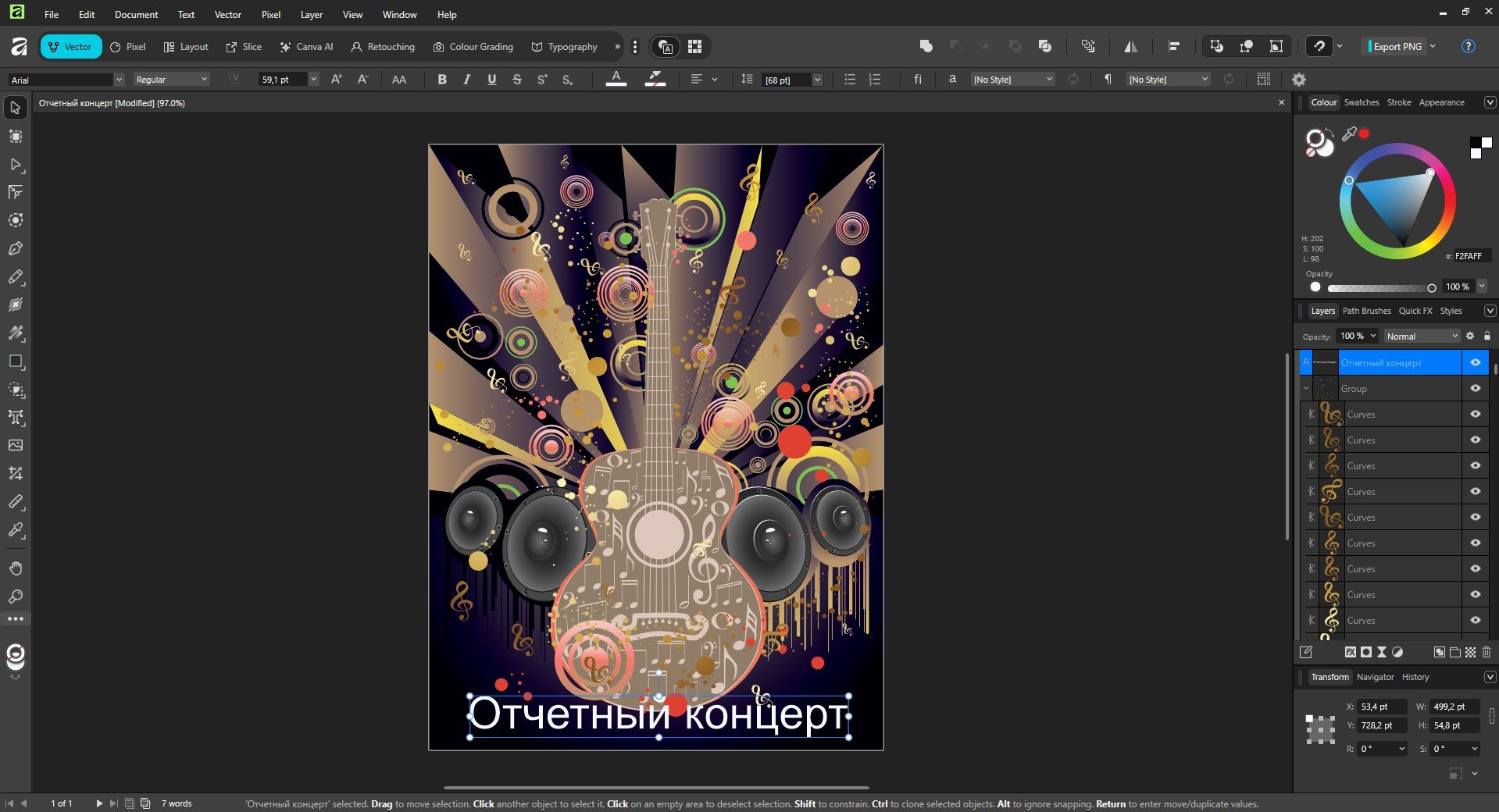Collapse the Group layer
Viewport: 1499px width, 812px height.
[x=1306, y=388]
